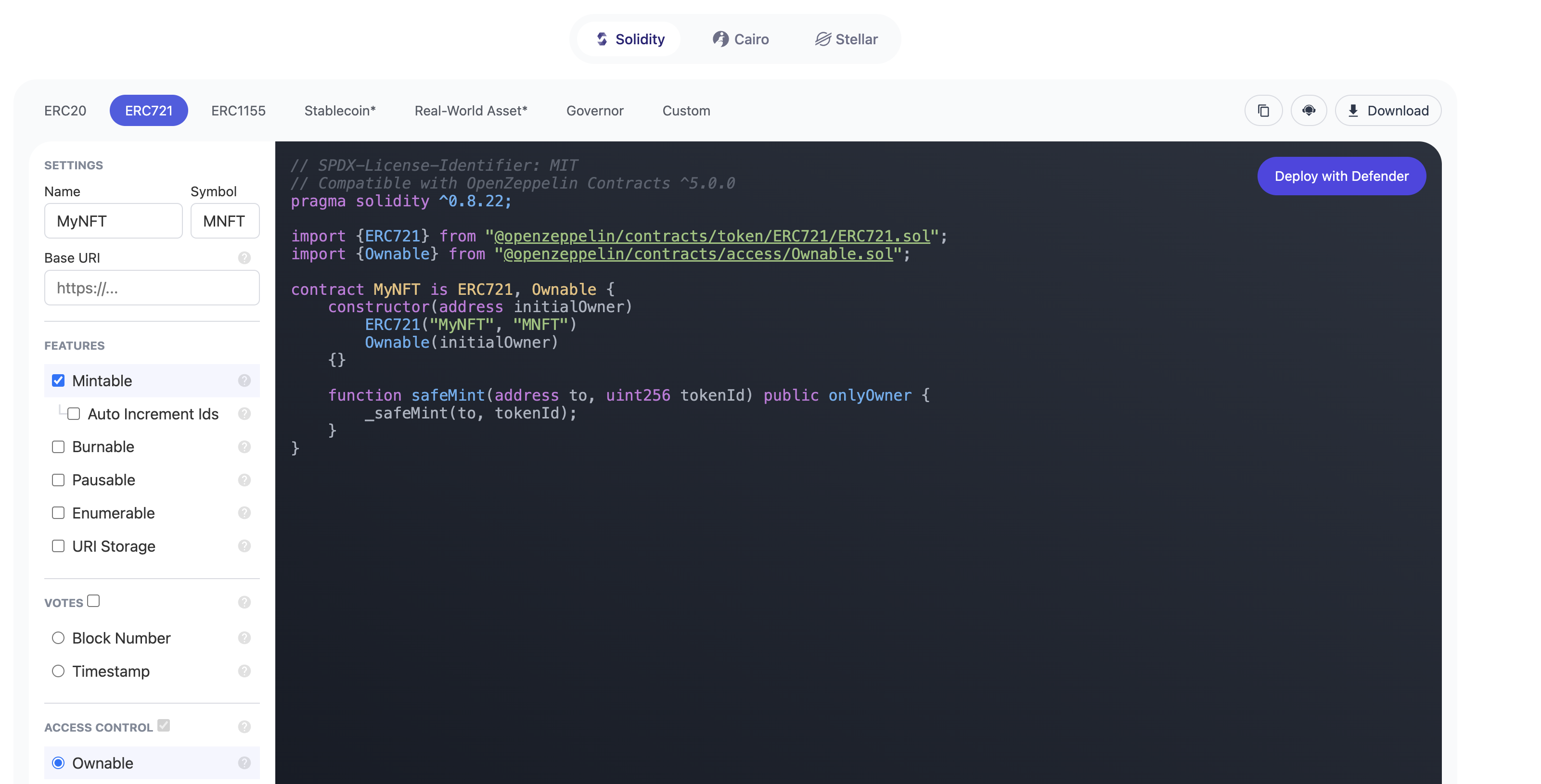Select Timestamp as the votes clock mode

pos(58,671)
